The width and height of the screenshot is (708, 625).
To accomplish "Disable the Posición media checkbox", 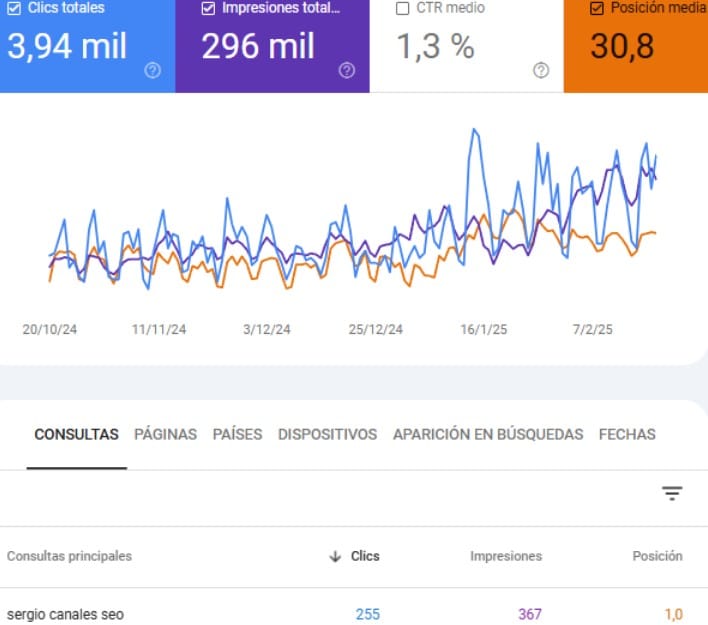I will [x=597, y=9].
